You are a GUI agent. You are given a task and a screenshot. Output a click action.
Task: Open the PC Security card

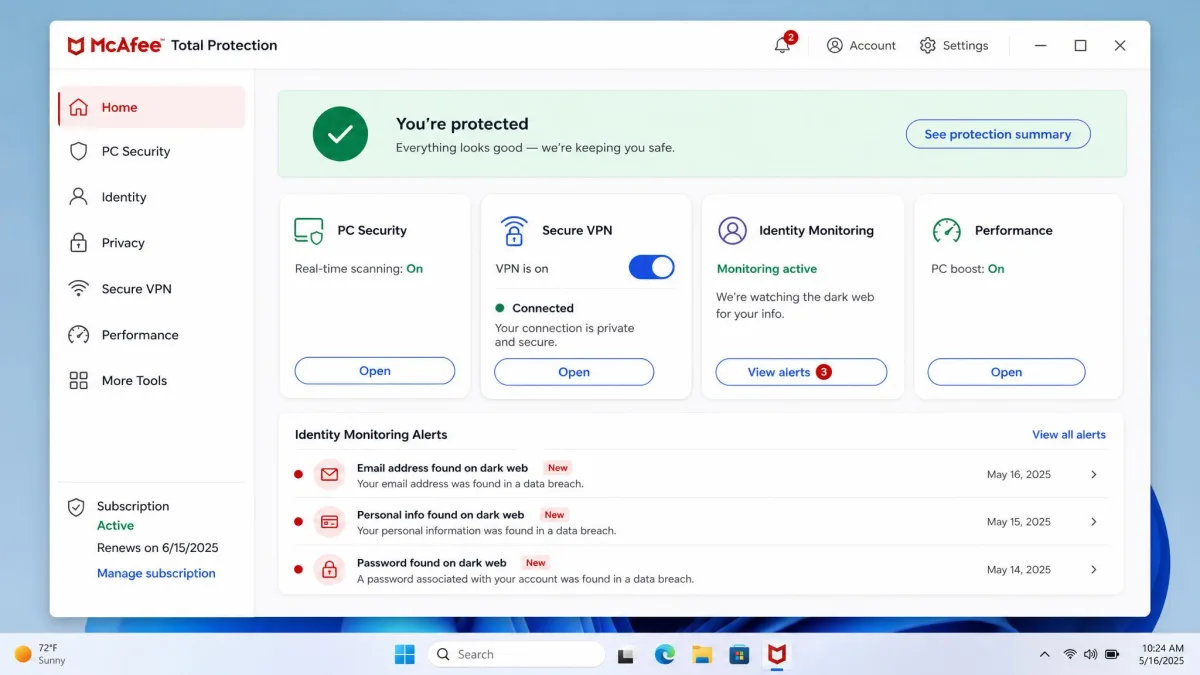(375, 371)
